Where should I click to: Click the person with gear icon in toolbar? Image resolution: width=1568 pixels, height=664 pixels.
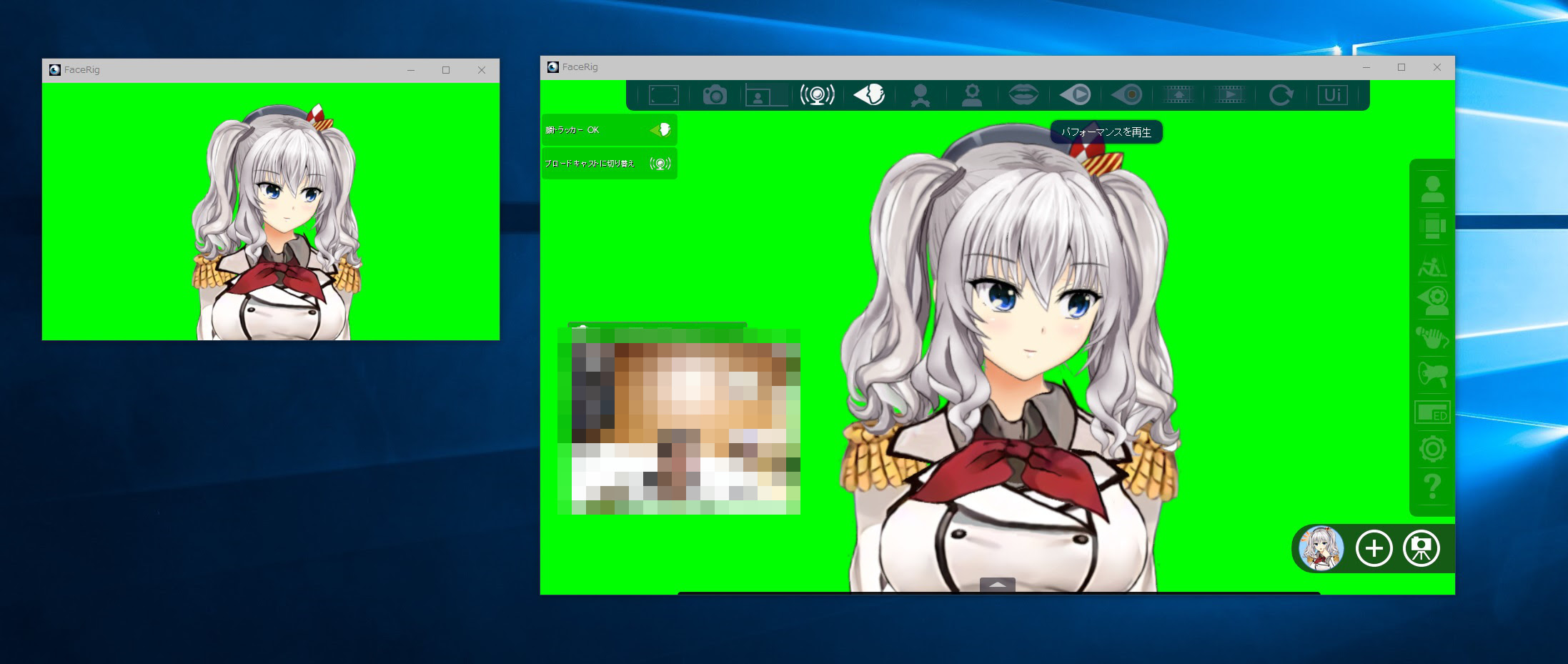pos(972,95)
